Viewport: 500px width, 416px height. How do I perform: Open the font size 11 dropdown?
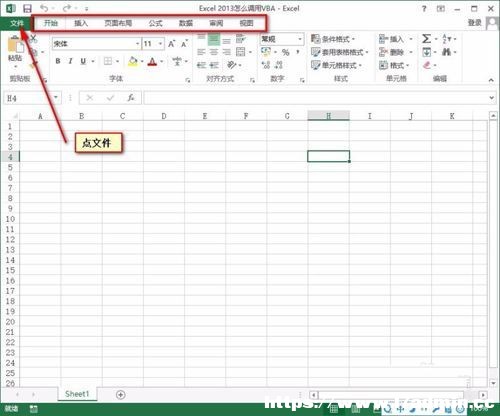pos(160,44)
